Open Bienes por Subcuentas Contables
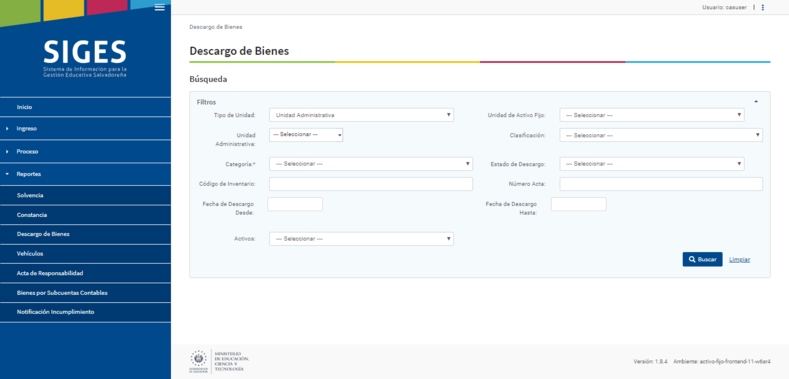The height and width of the screenshot is (379, 789). (x=85, y=293)
